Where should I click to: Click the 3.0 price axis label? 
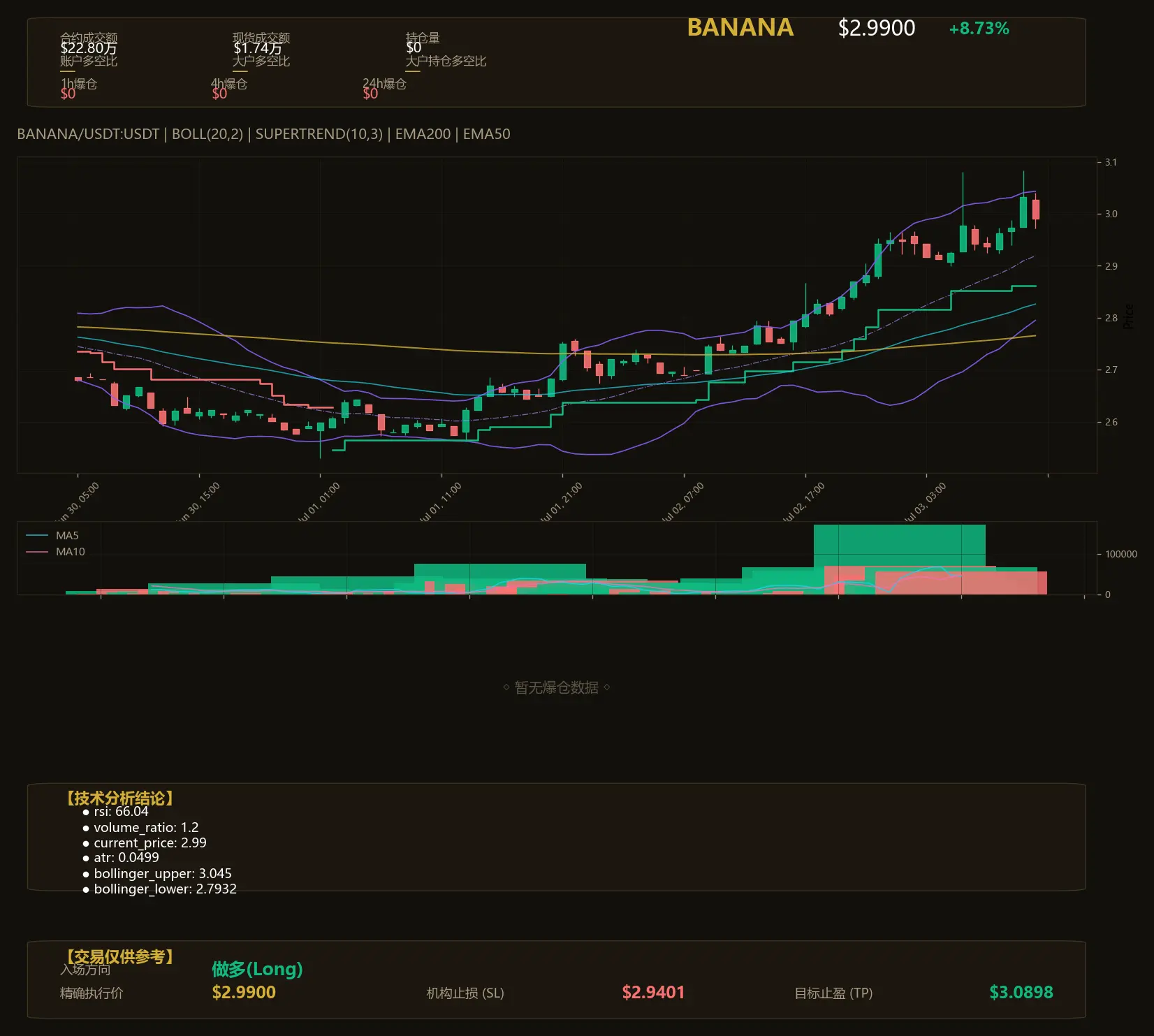coord(1111,214)
